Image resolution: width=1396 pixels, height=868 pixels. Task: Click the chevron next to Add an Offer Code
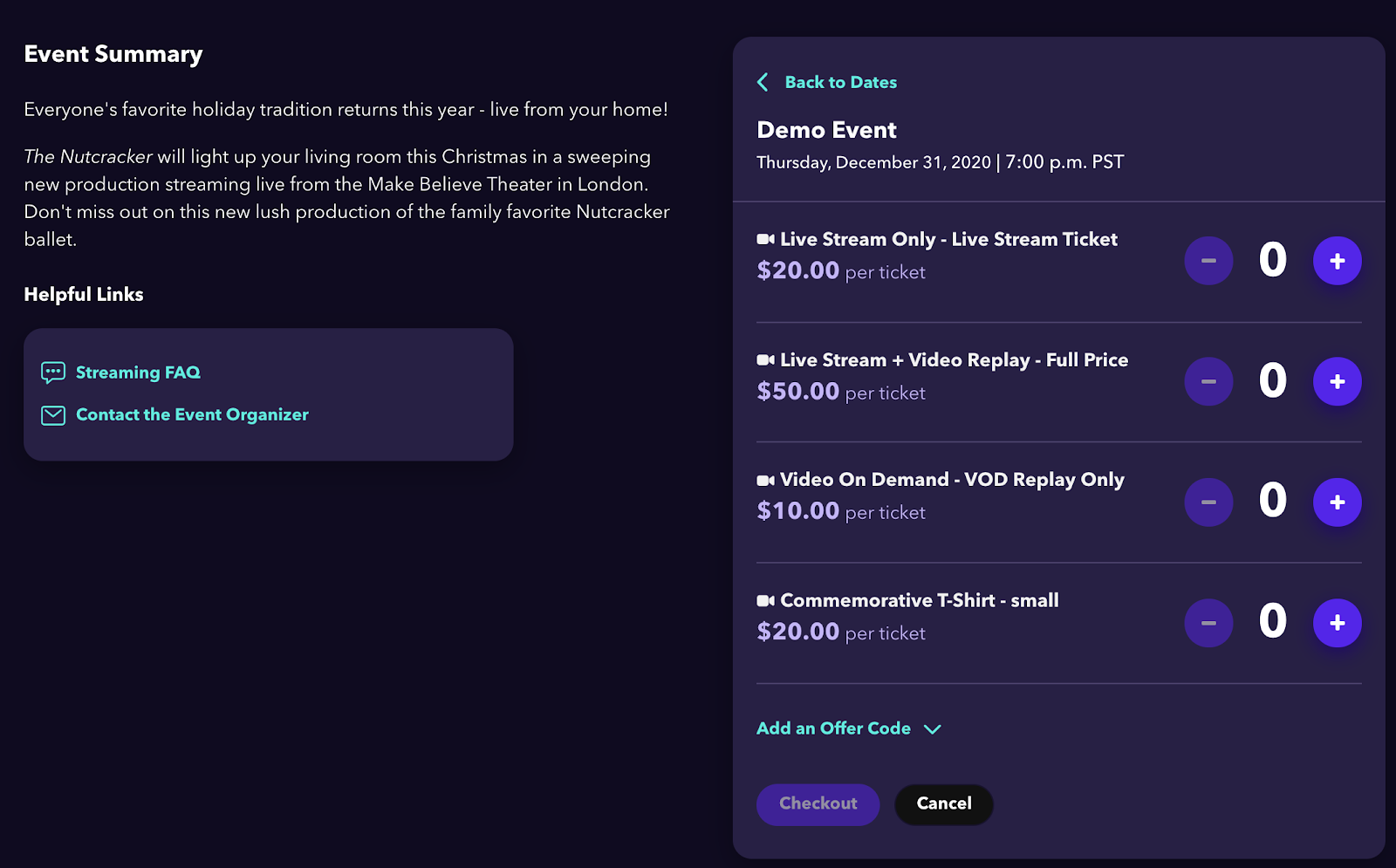tap(931, 729)
